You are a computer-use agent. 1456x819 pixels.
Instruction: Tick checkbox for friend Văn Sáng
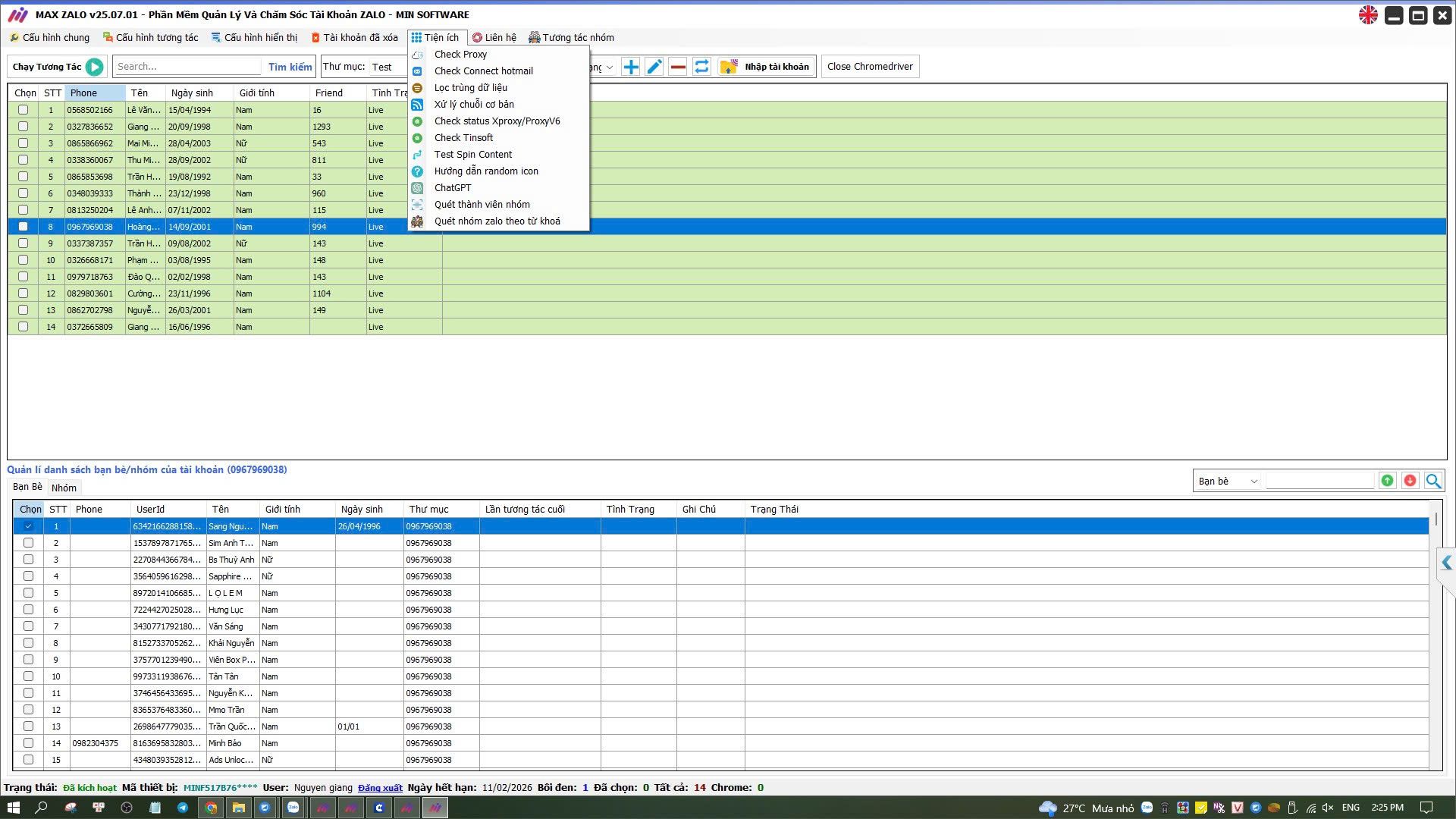(28, 626)
